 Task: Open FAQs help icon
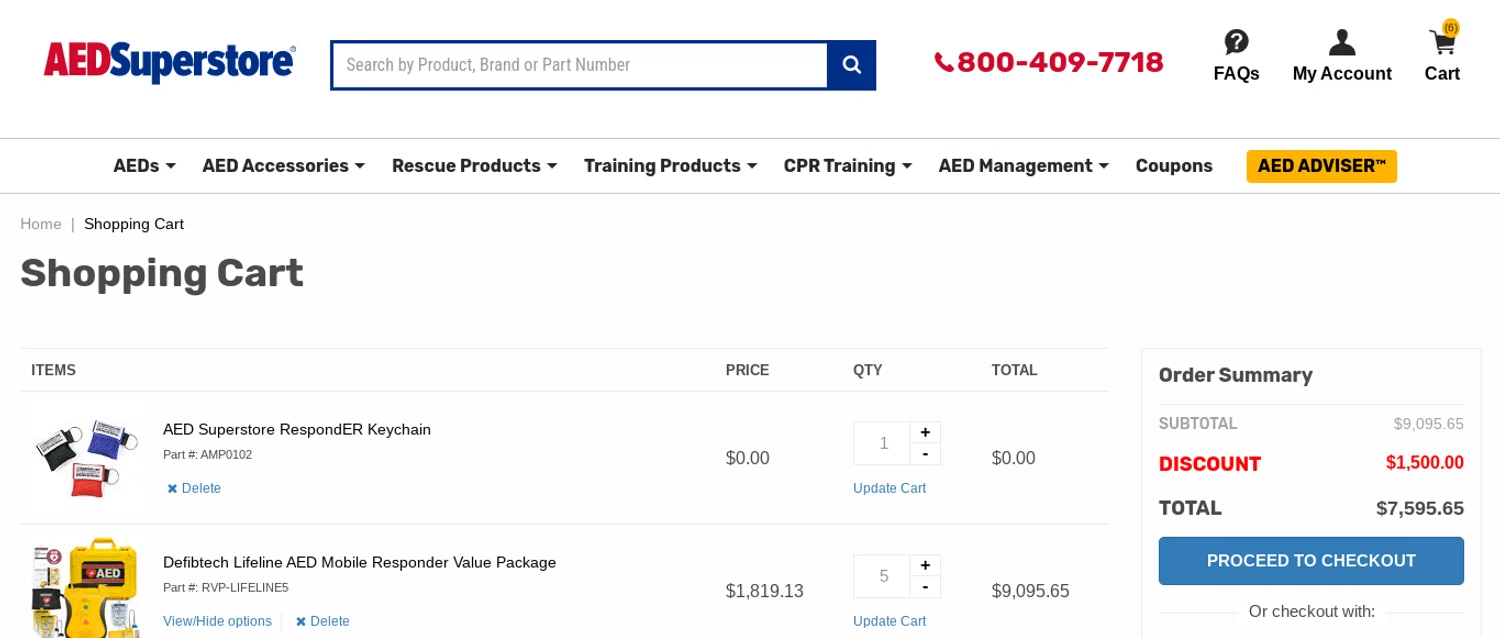(x=1236, y=42)
